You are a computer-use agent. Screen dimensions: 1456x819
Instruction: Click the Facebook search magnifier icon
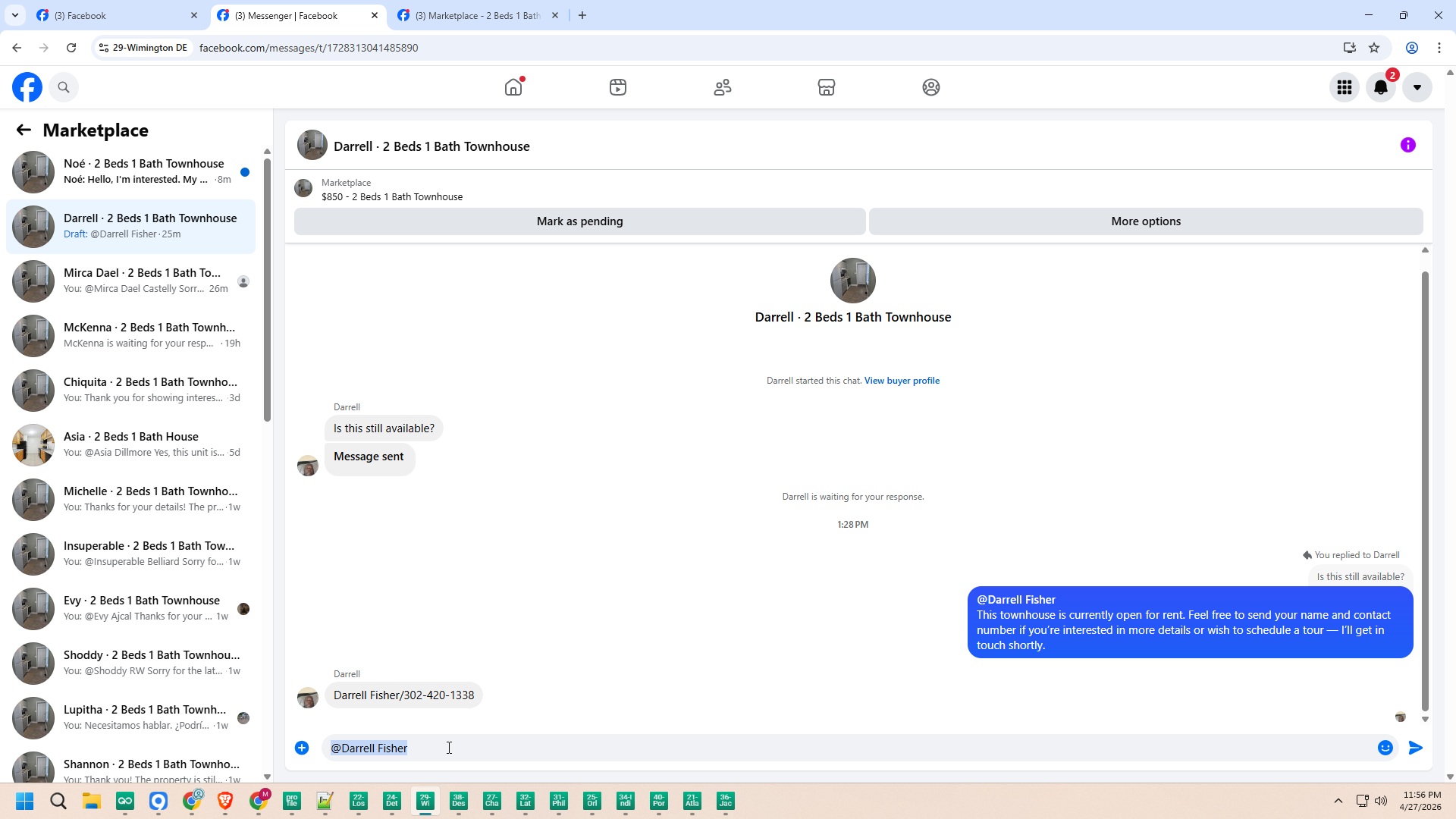pyautogui.click(x=64, y=87)
